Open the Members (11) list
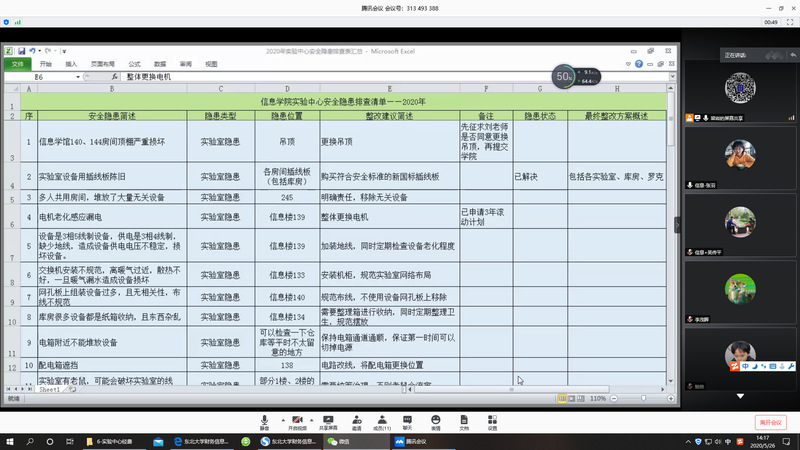800x450 pixels. 380,417
